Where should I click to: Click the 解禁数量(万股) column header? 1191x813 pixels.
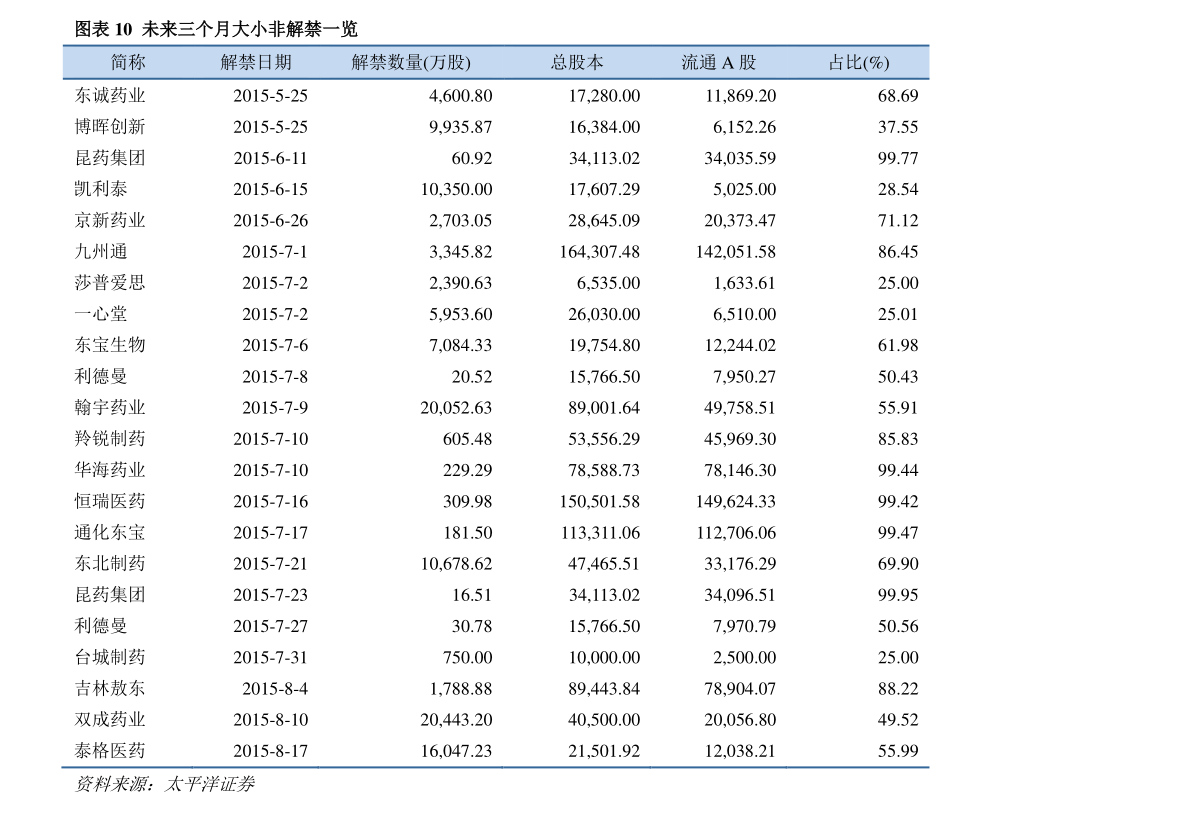tap(411, 62)
